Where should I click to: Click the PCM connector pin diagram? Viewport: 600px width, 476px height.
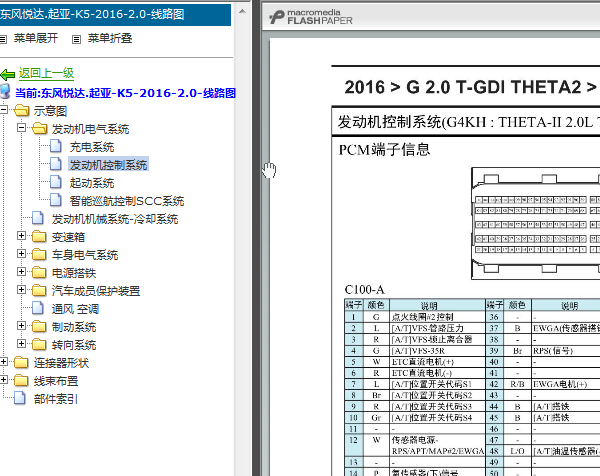tap(536, 223)
